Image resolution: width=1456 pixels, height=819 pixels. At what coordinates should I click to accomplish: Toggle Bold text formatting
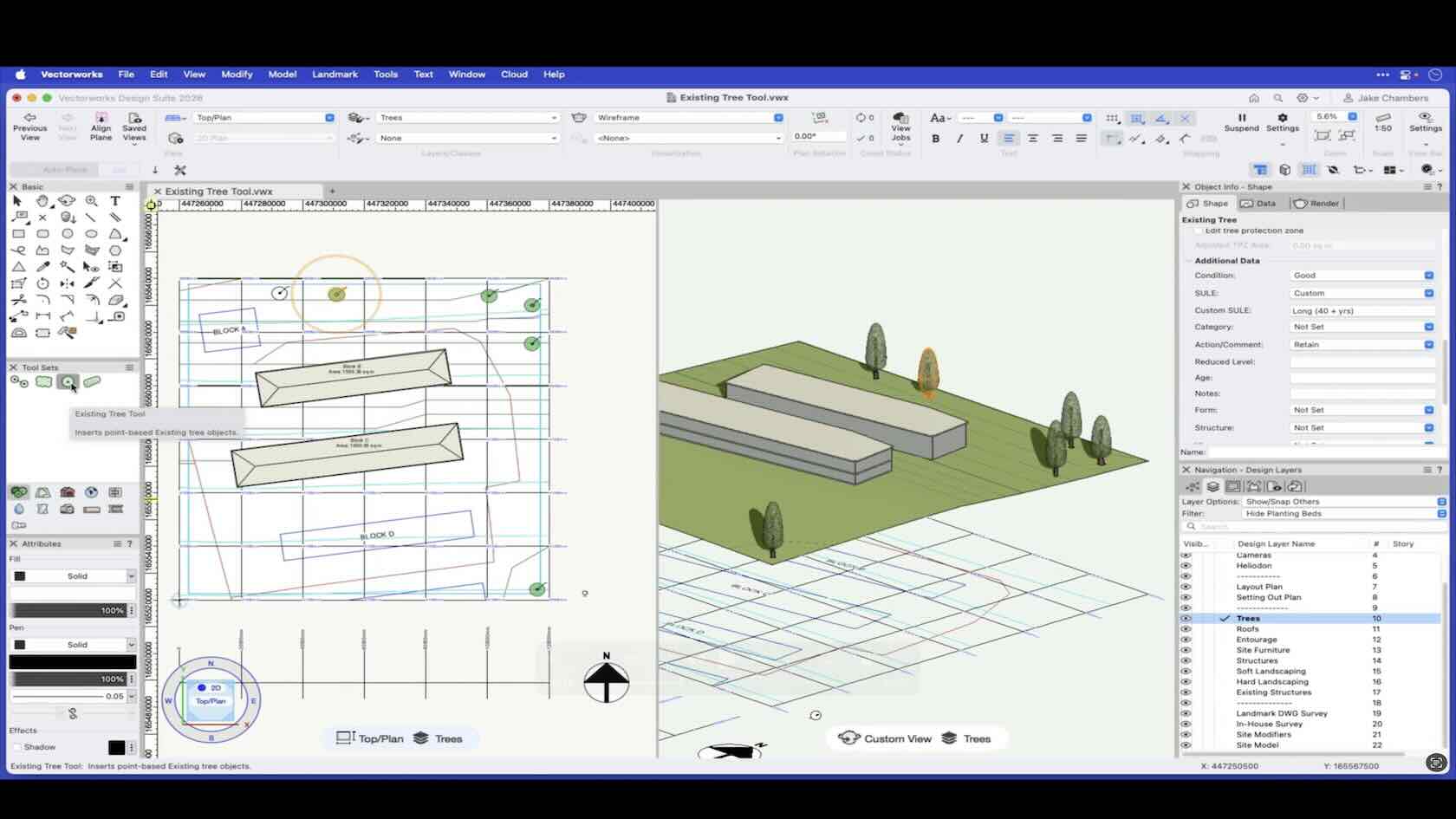935,139
